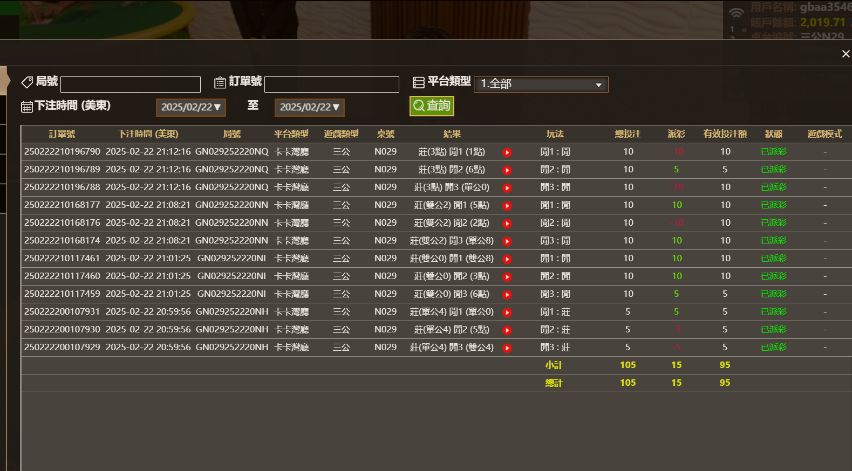Screen dimensions: 852x471
Task: Play result video for order 250222200107929
Action: pyautogui.click(x=507, y=347)
